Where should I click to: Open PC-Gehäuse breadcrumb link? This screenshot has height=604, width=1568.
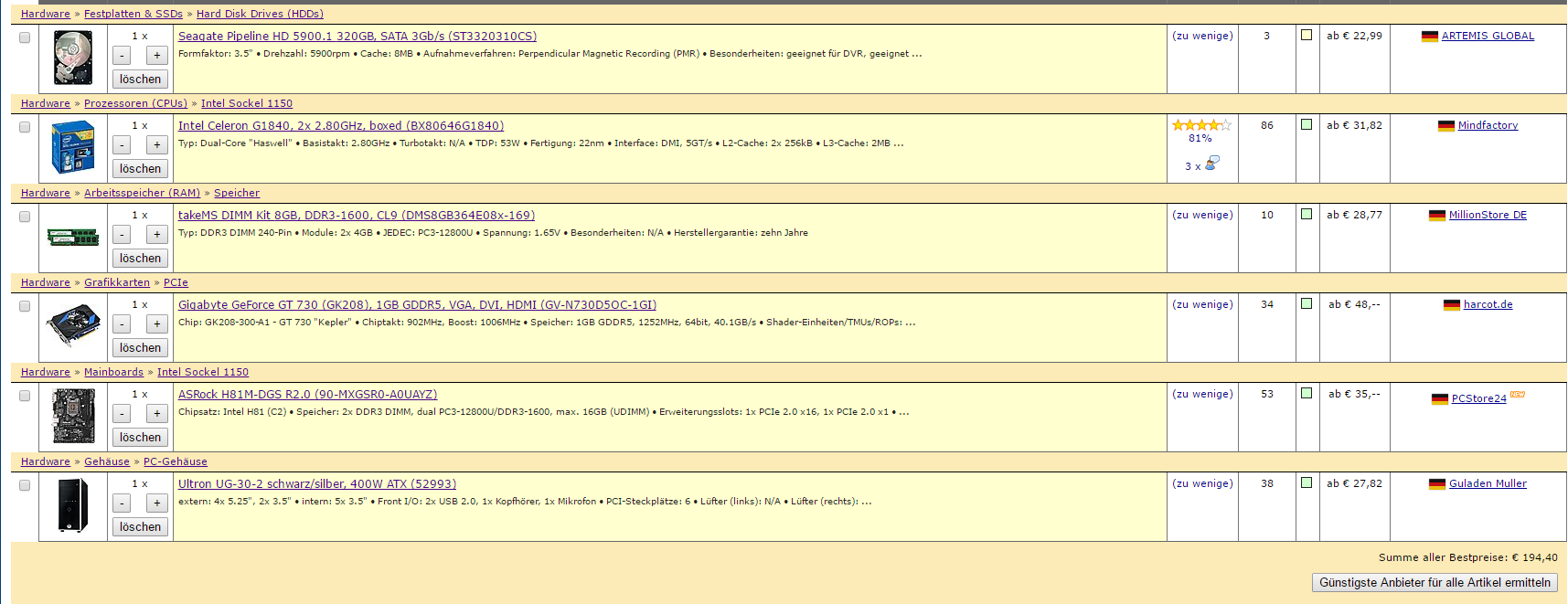tap(176, 461)
